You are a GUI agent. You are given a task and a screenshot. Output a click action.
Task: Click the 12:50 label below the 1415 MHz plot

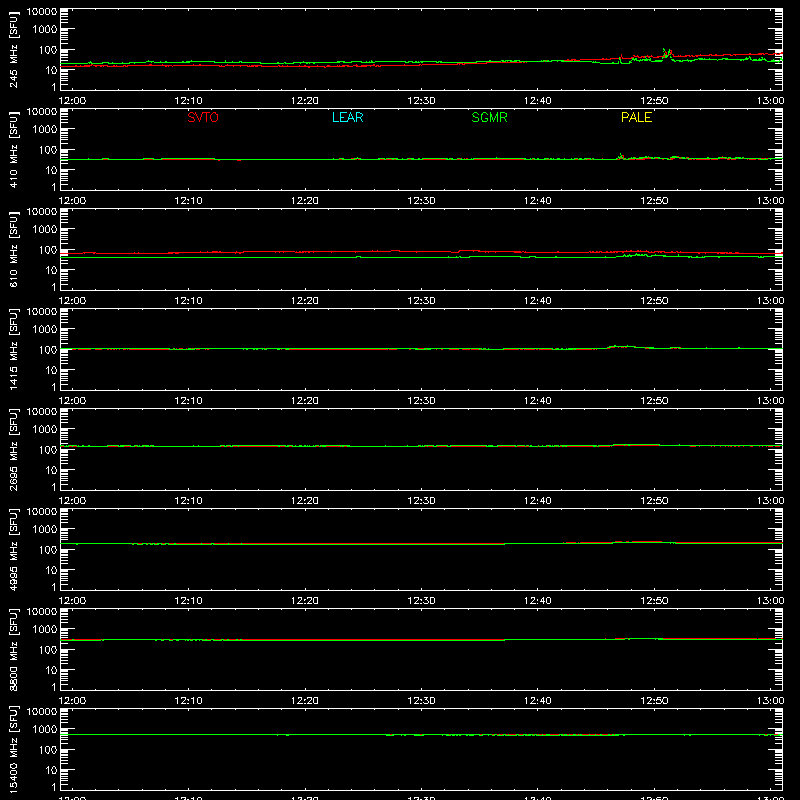pos(654,401)
